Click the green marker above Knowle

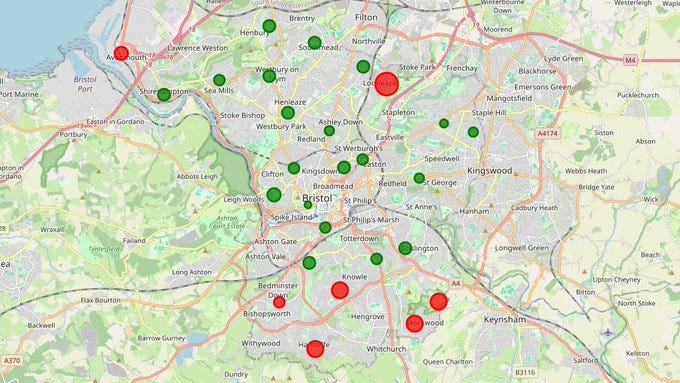tap(377, 259)
